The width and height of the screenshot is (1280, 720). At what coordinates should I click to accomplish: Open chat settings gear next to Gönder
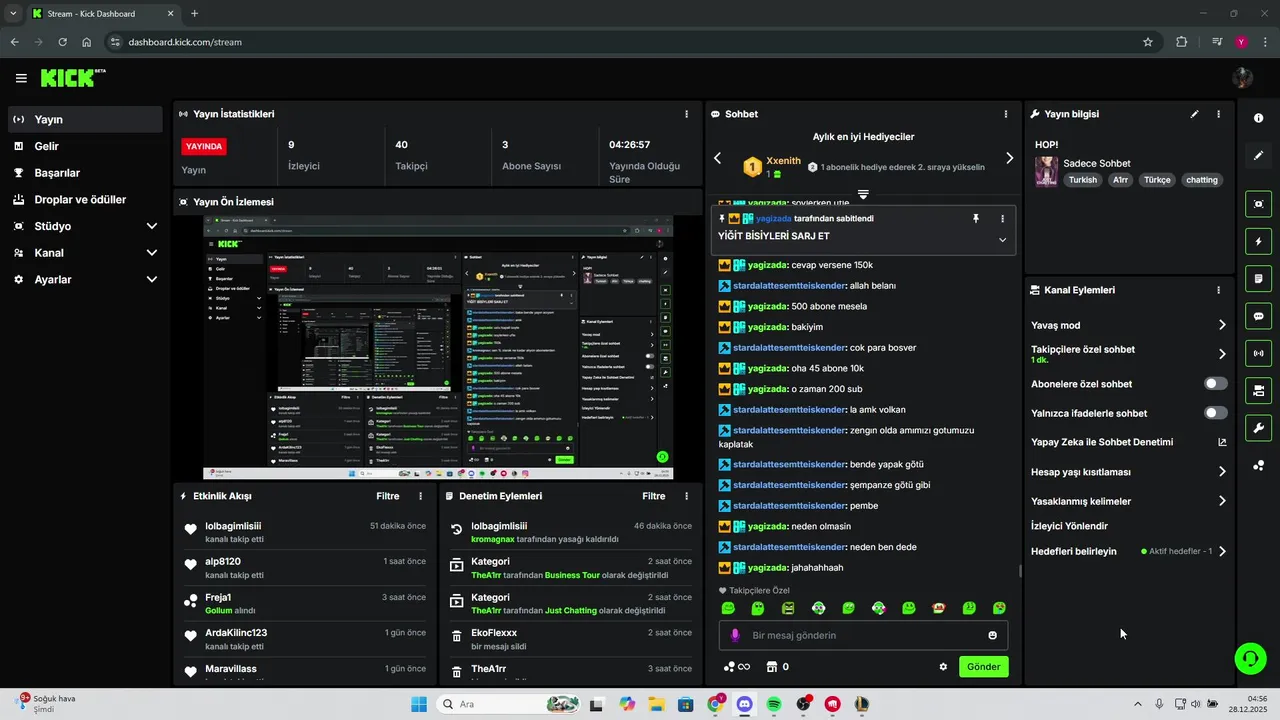(x=943, y=667)
